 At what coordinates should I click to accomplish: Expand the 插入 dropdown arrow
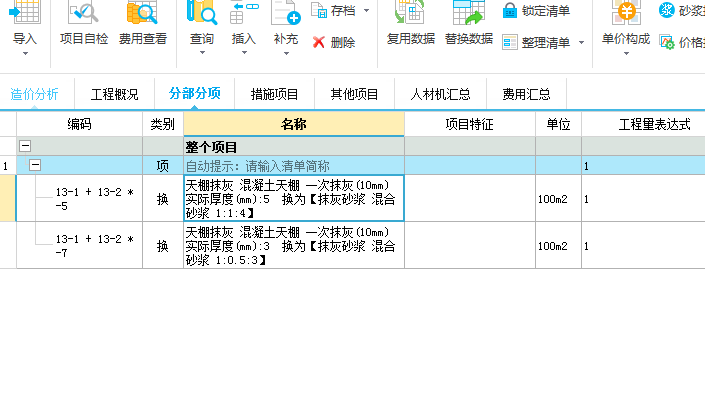(244, 53)
